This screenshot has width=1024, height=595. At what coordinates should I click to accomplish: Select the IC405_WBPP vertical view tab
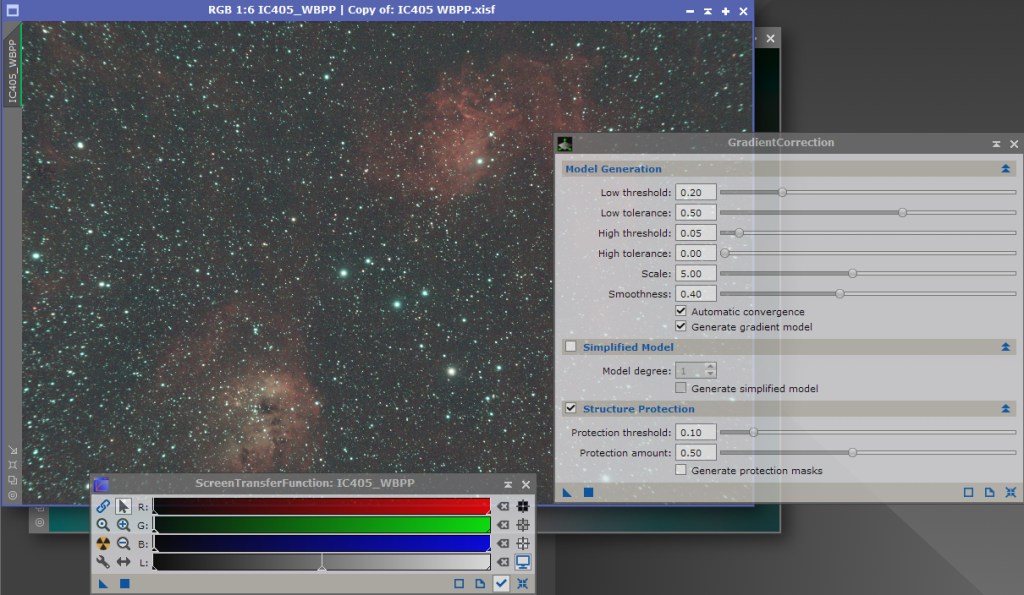coord(12,73)
